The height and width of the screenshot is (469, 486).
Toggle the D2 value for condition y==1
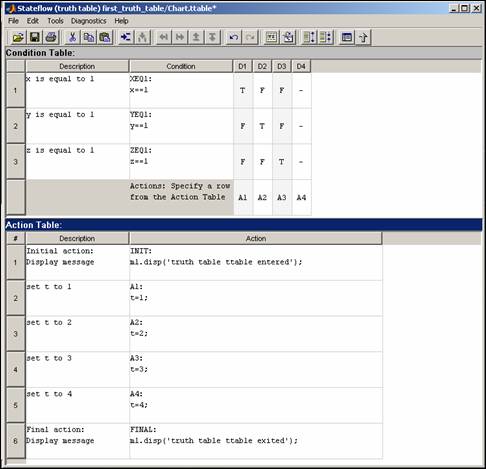pyautogui.click(x=262, y=126)
